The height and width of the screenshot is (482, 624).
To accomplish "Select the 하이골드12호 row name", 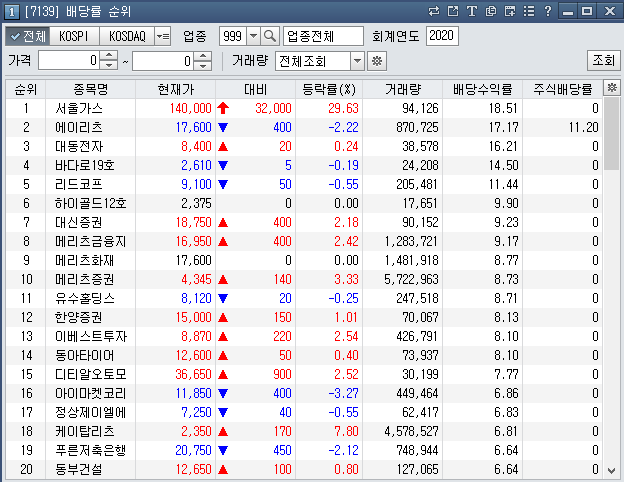I will tap(91, 203).
